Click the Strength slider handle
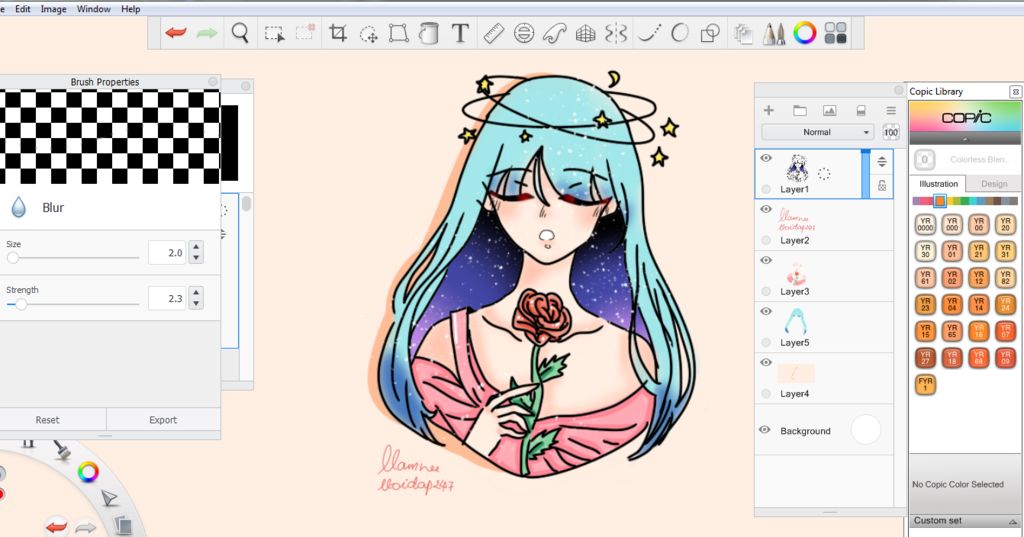This screenshot has width=1024, height=537. point(21,304)
